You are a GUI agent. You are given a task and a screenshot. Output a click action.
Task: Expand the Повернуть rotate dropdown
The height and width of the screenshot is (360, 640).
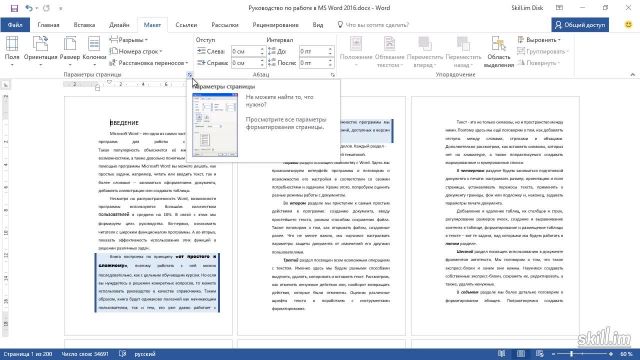tap(539, 62)
